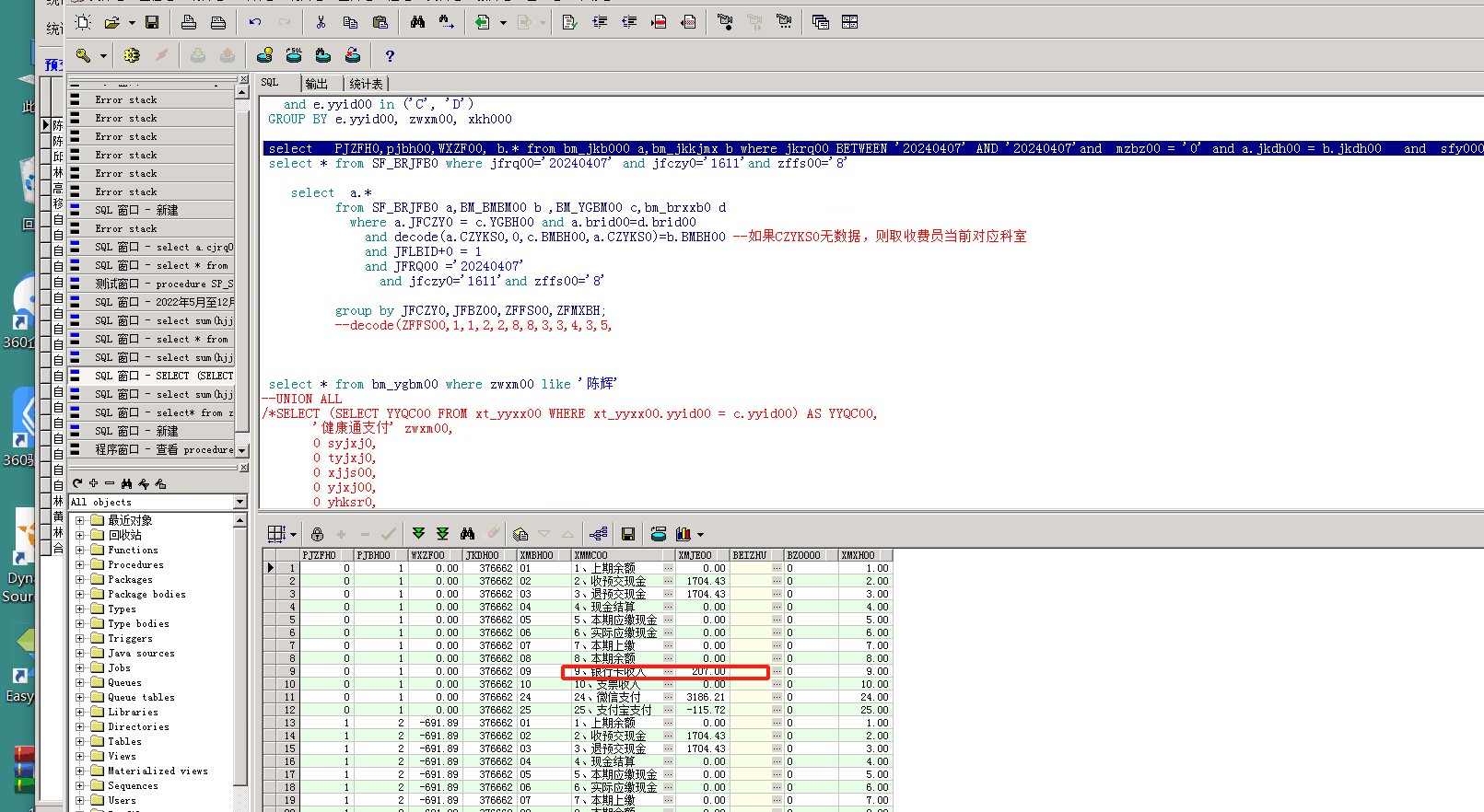Open the grid view mode dropdown arrow
This screenshot has height=812, width=1484.
293,535
